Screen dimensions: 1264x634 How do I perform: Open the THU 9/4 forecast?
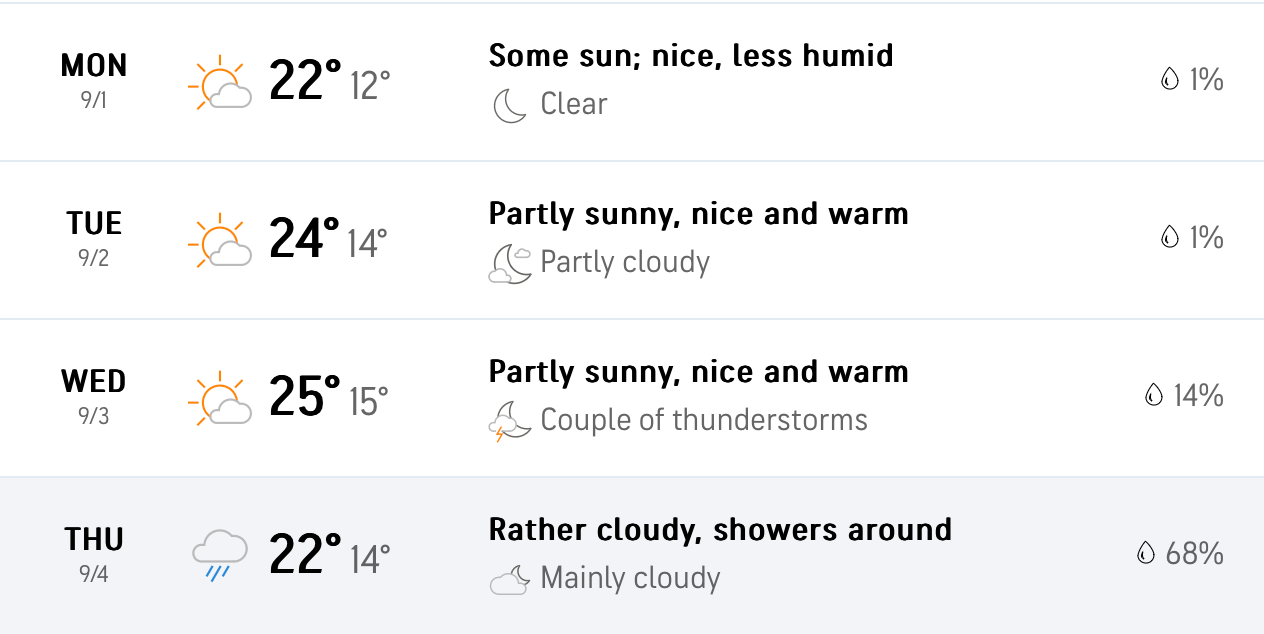click(94, 553)
